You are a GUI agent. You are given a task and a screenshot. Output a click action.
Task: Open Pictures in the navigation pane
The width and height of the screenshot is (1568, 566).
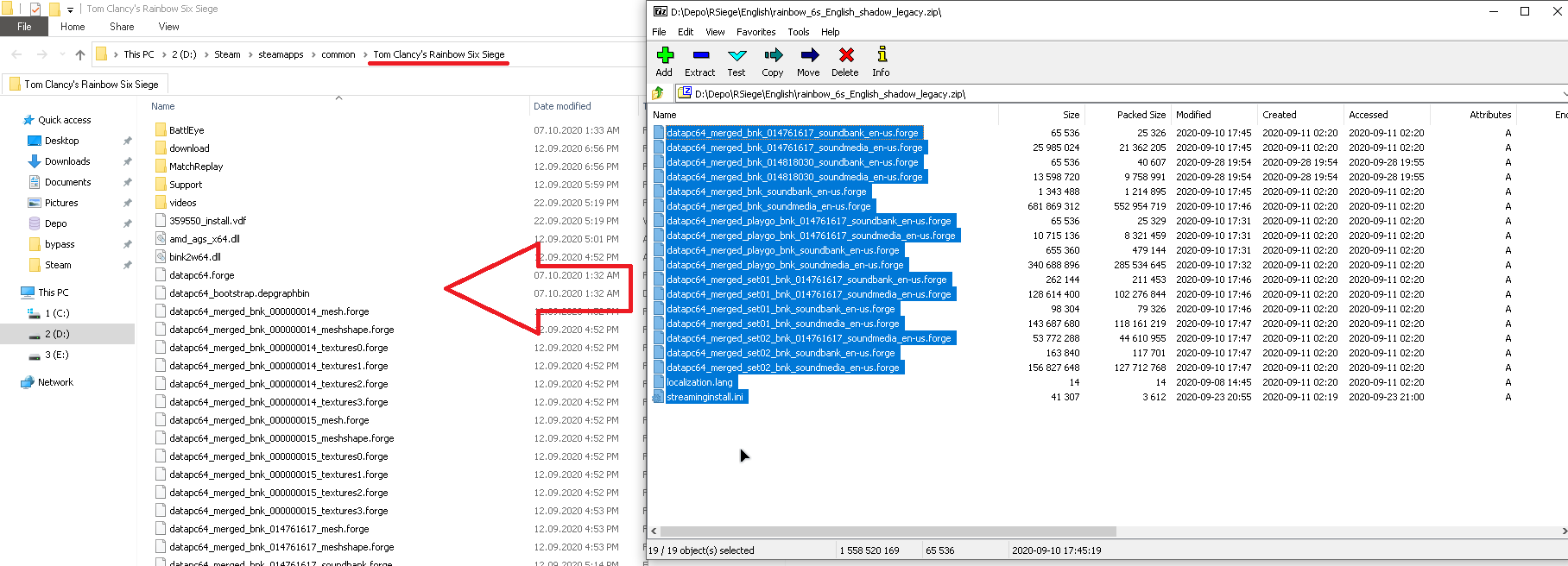tap(61, 203)
